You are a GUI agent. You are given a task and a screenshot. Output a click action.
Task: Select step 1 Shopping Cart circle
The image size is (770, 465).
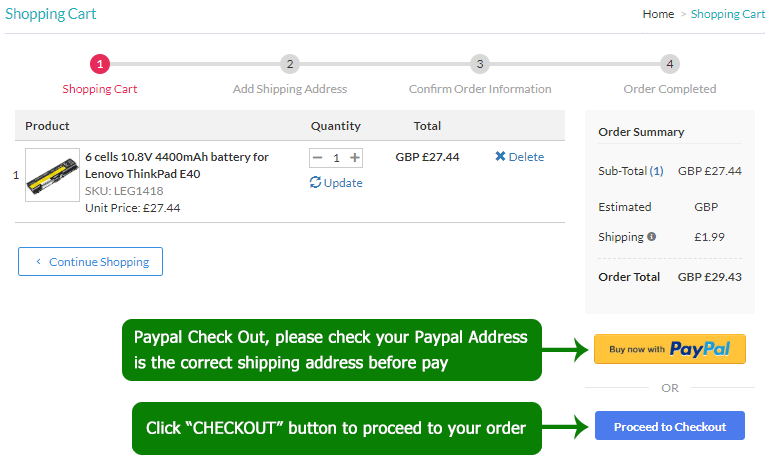100,64
